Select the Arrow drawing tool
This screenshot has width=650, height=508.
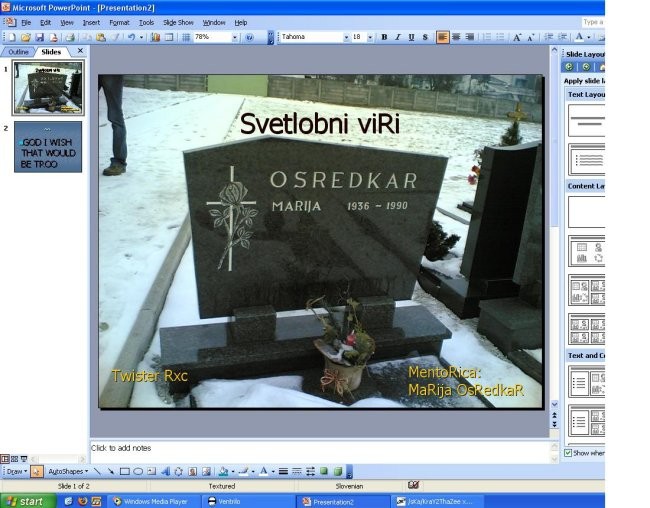click(x=111, y=472)
